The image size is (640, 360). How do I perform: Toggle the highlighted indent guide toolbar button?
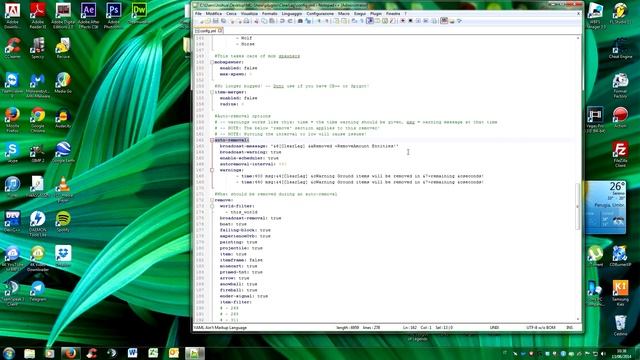coord(369,21)
